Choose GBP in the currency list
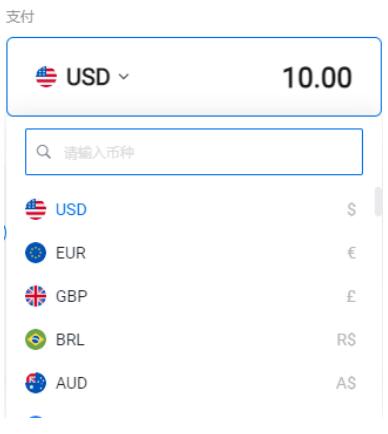388x434 pixels. (x=191, y=296)
